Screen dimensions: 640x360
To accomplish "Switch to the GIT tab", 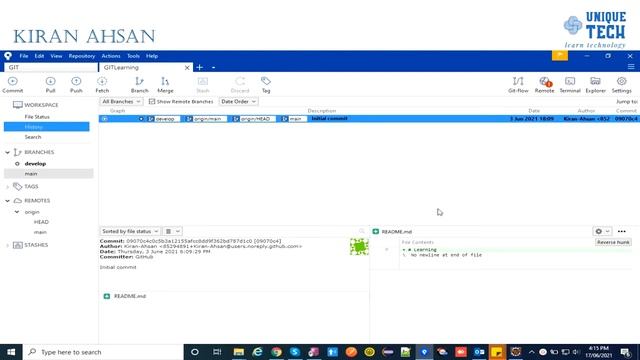I will pyautogui.click(x=51, y=67).
